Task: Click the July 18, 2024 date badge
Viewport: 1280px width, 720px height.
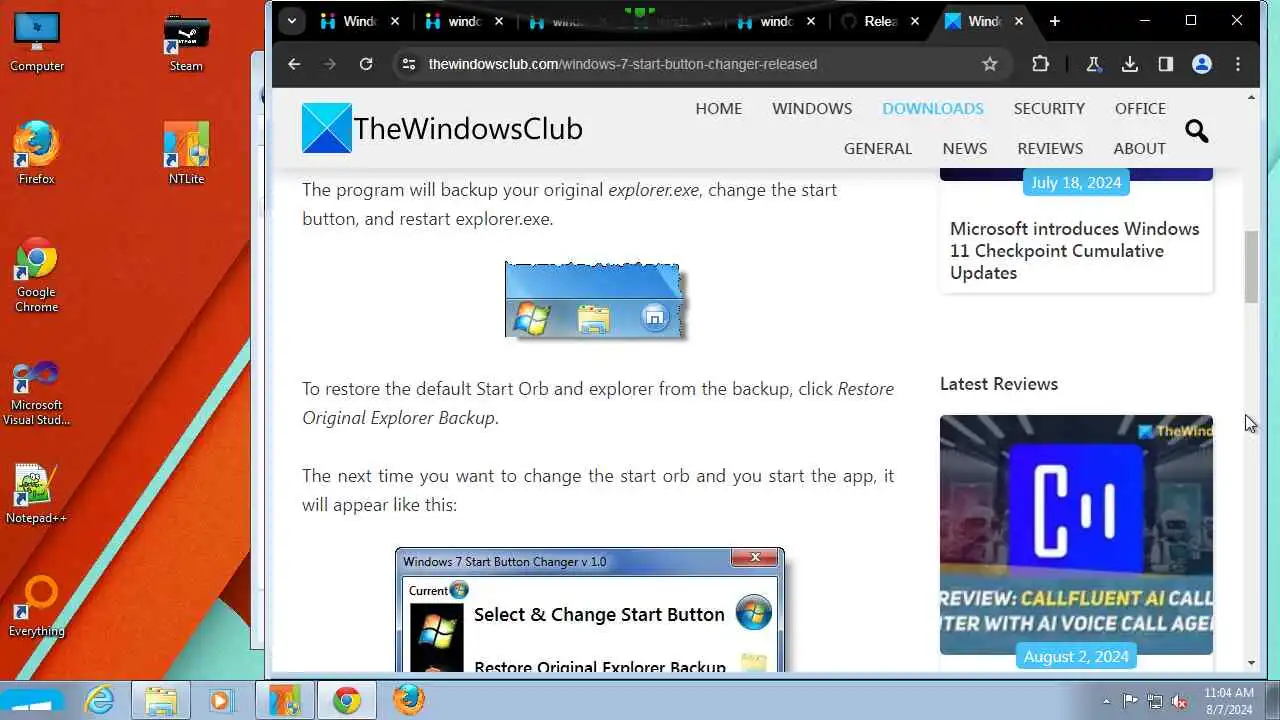Action: click(x=1076, y=182)
